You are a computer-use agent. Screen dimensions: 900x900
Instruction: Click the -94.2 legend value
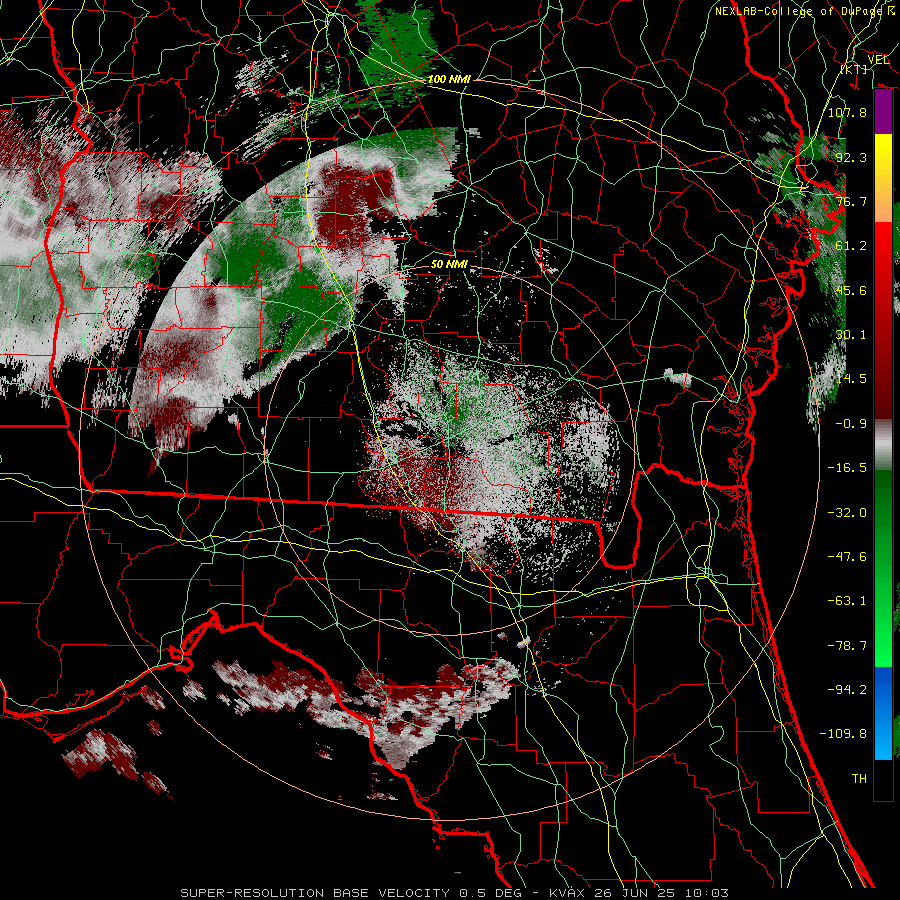847,690
